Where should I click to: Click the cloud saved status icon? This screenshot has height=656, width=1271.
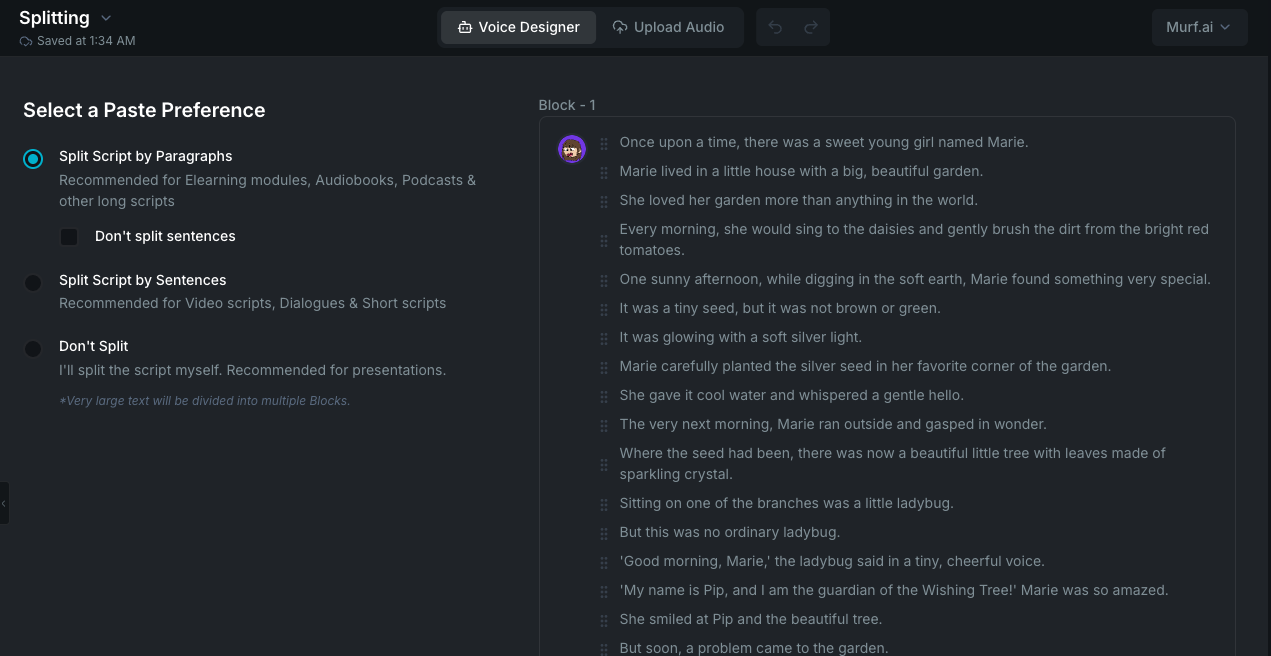point(26,41)
